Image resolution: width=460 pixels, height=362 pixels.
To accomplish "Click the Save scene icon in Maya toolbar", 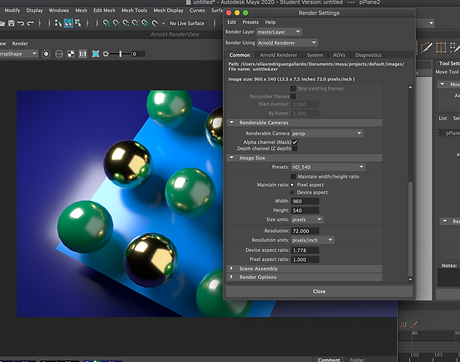I will coord(11,23).
